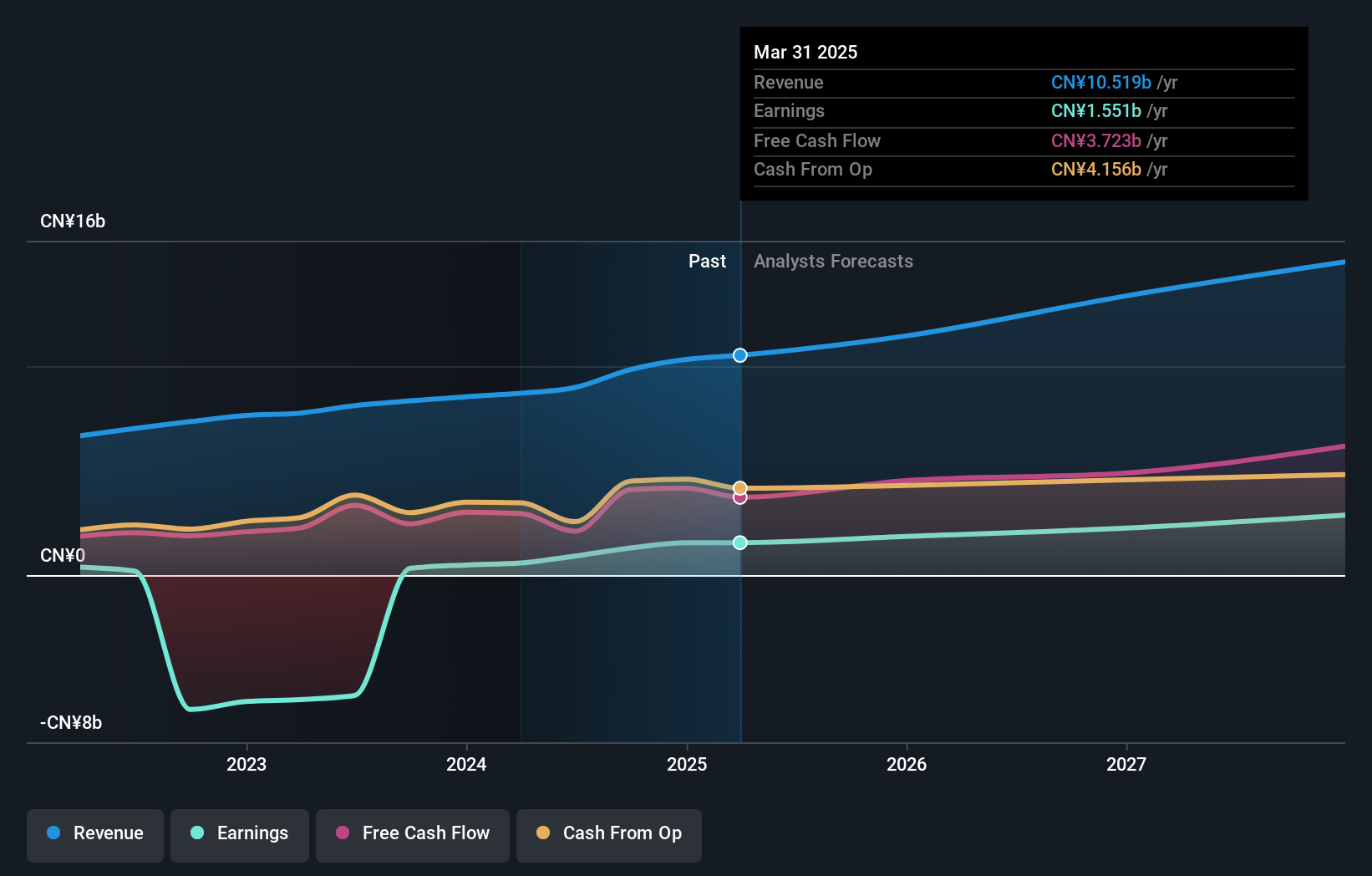Click the CN¥10.519b revenue value

click(x=1101, y=83)
